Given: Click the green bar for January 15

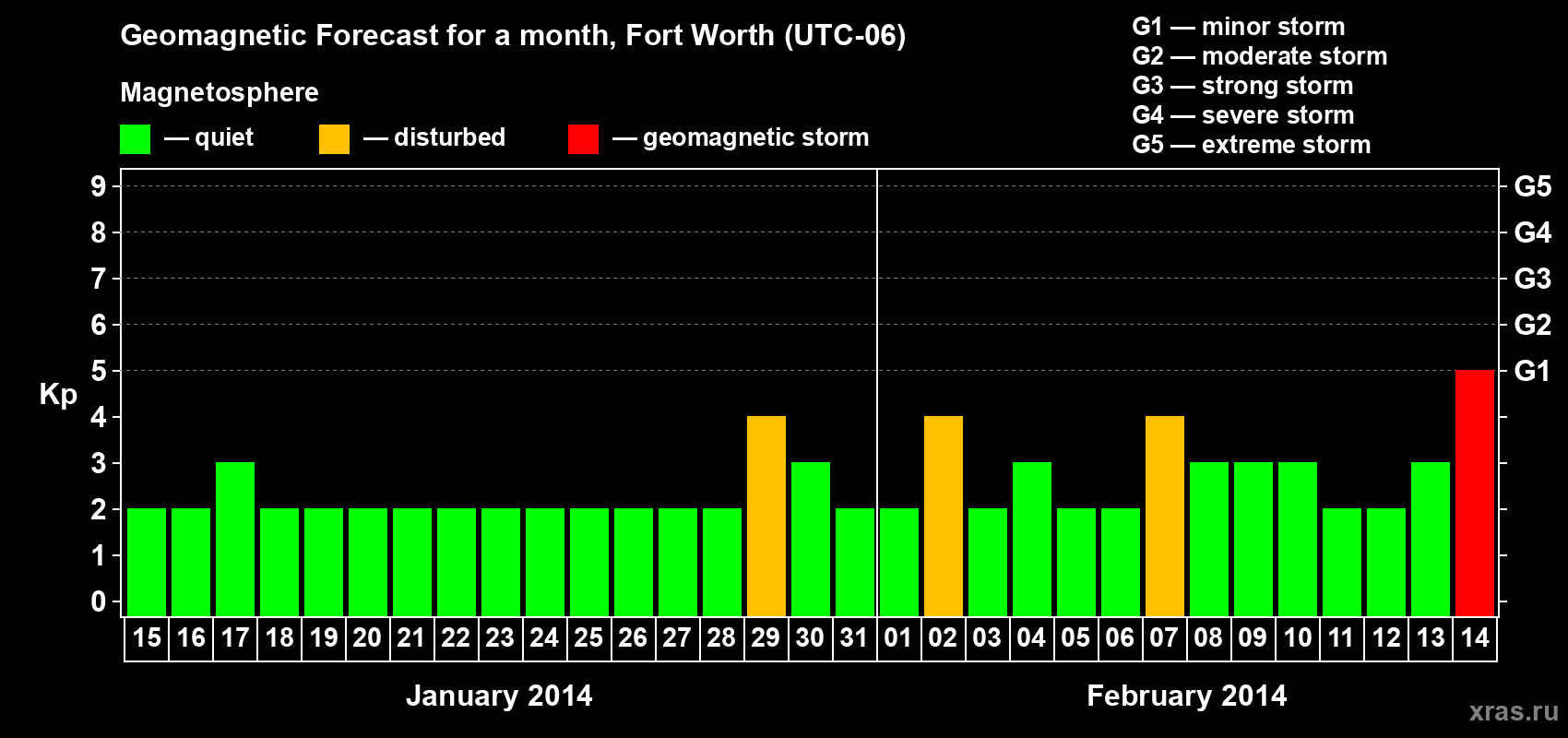Looking at the screenshot, I should [146, 562].
